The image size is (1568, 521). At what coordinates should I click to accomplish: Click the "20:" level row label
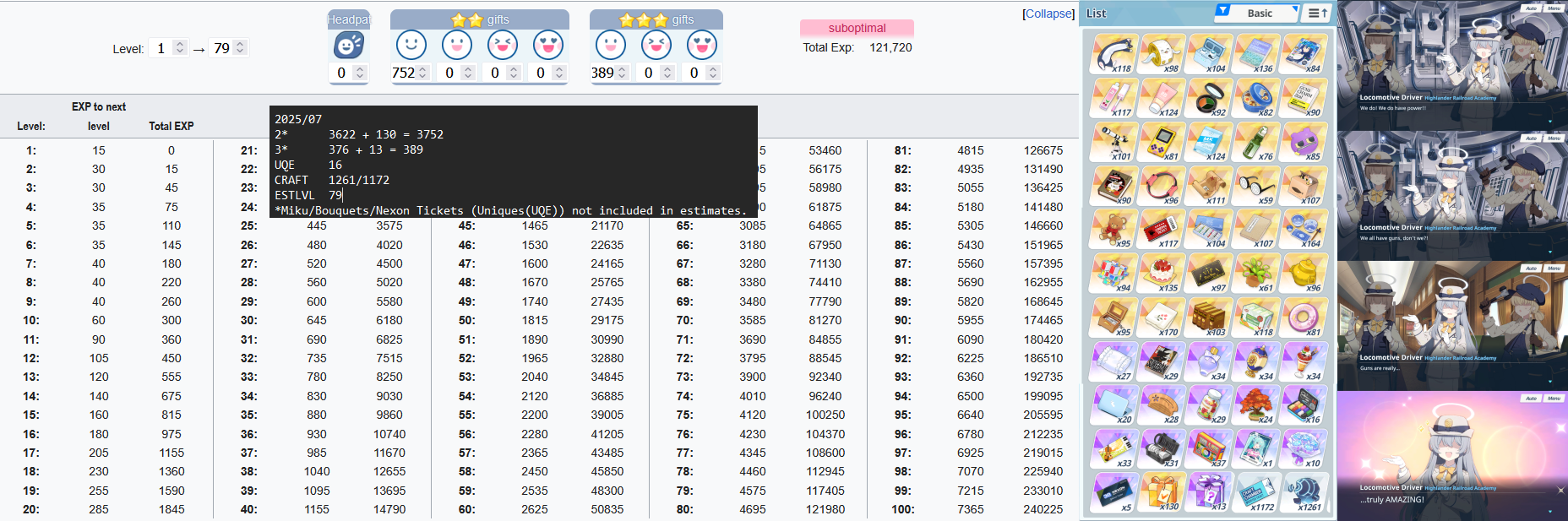[x=31, y=509]
